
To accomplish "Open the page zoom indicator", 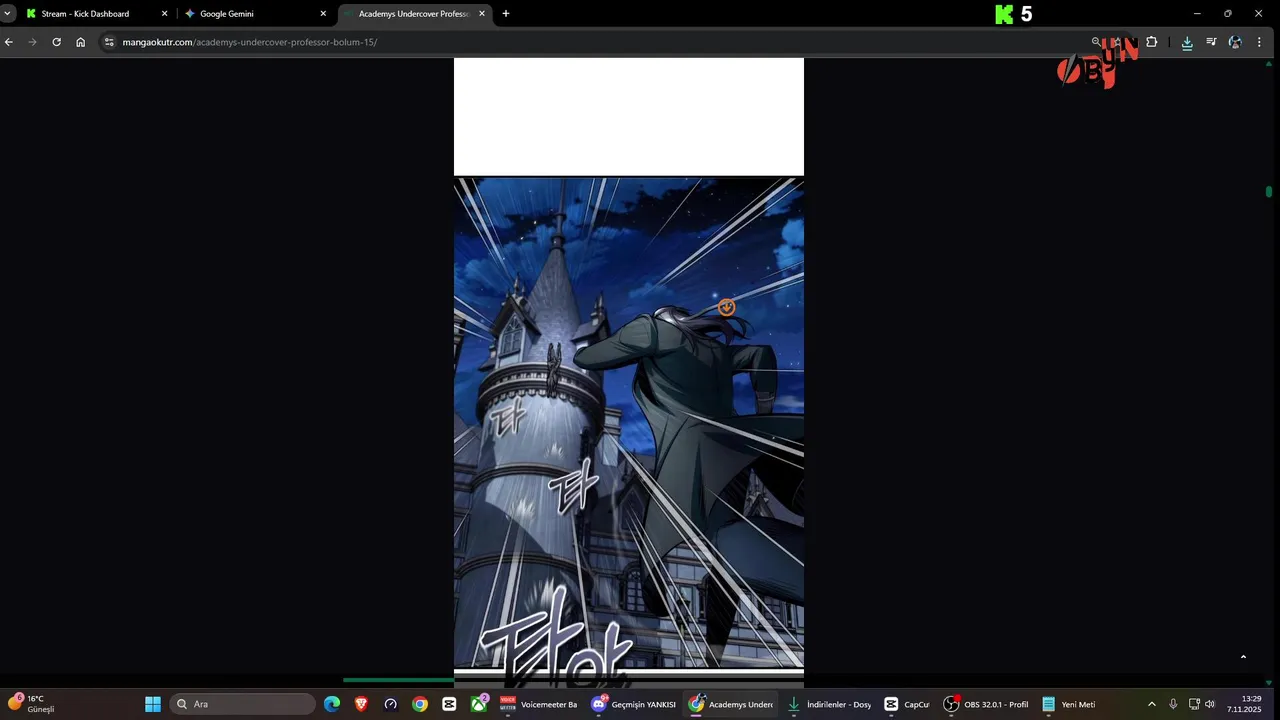I will pyautogui.click(x=1096, y=42).
